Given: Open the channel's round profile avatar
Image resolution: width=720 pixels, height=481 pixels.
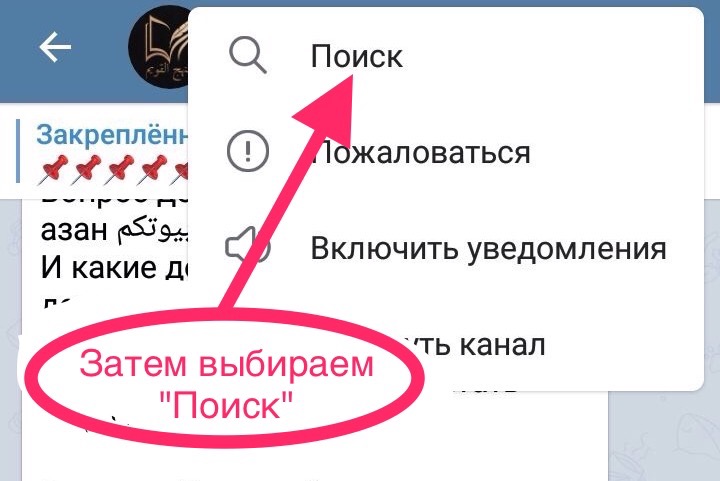Looking at the screenshot, I should point(159,48).
